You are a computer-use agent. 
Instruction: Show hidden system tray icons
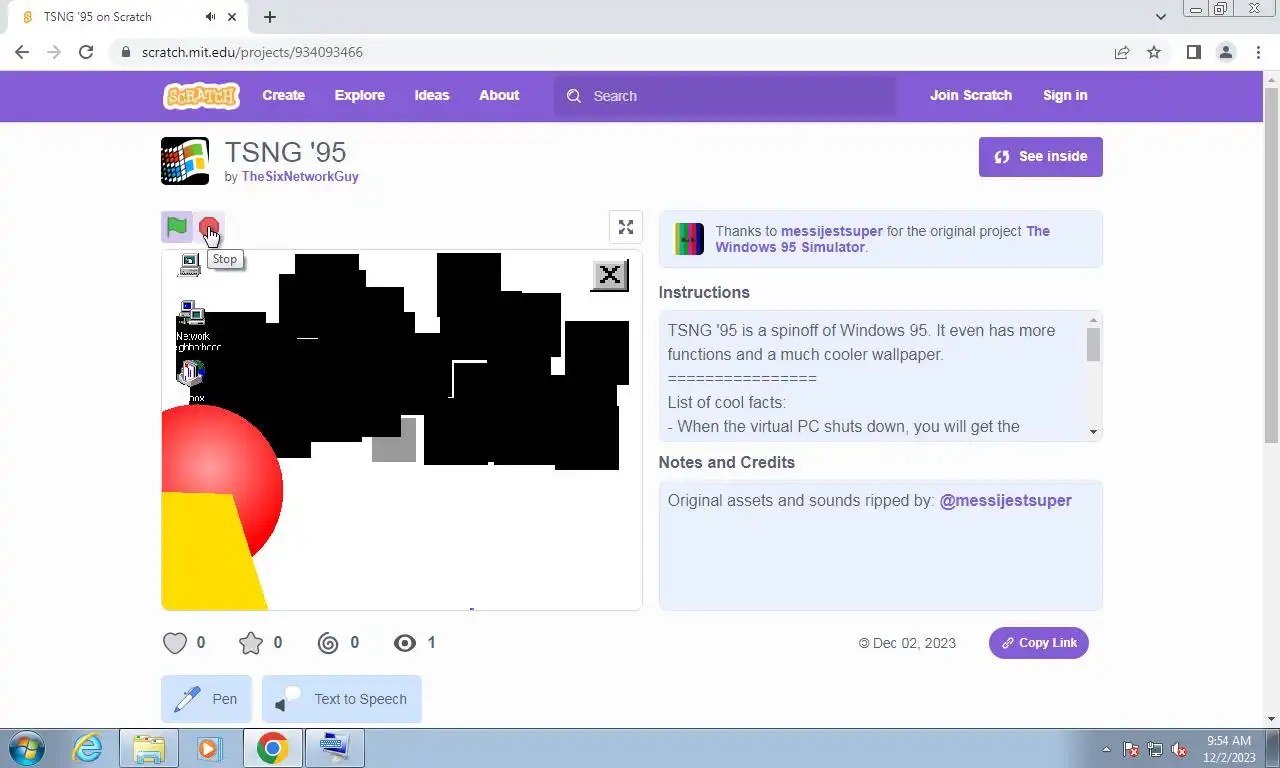[1106, 749]
